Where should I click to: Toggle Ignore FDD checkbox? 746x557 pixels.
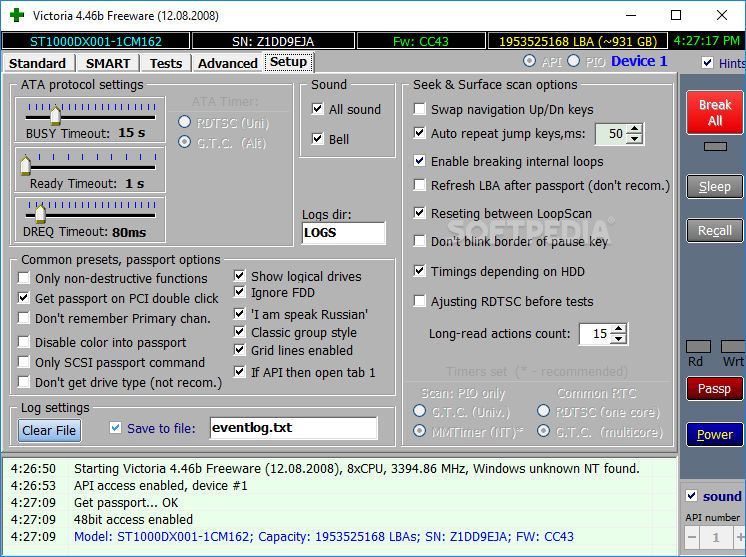click(239, 292)
